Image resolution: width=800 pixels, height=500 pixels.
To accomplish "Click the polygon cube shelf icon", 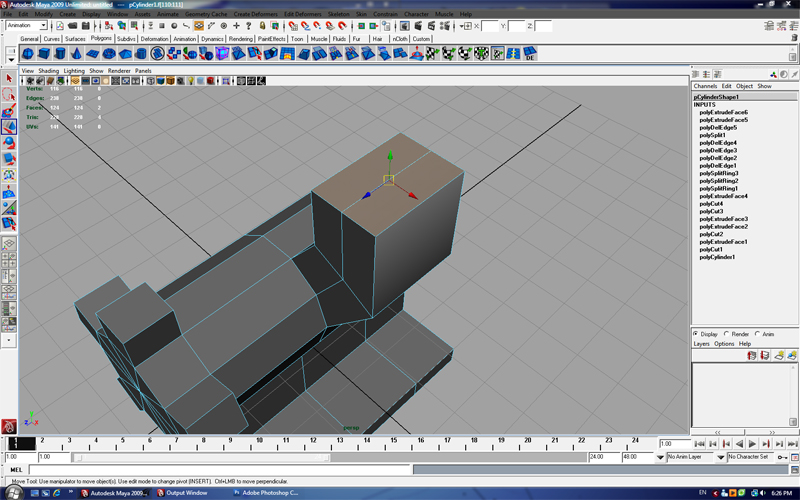I will coord(46,53).
